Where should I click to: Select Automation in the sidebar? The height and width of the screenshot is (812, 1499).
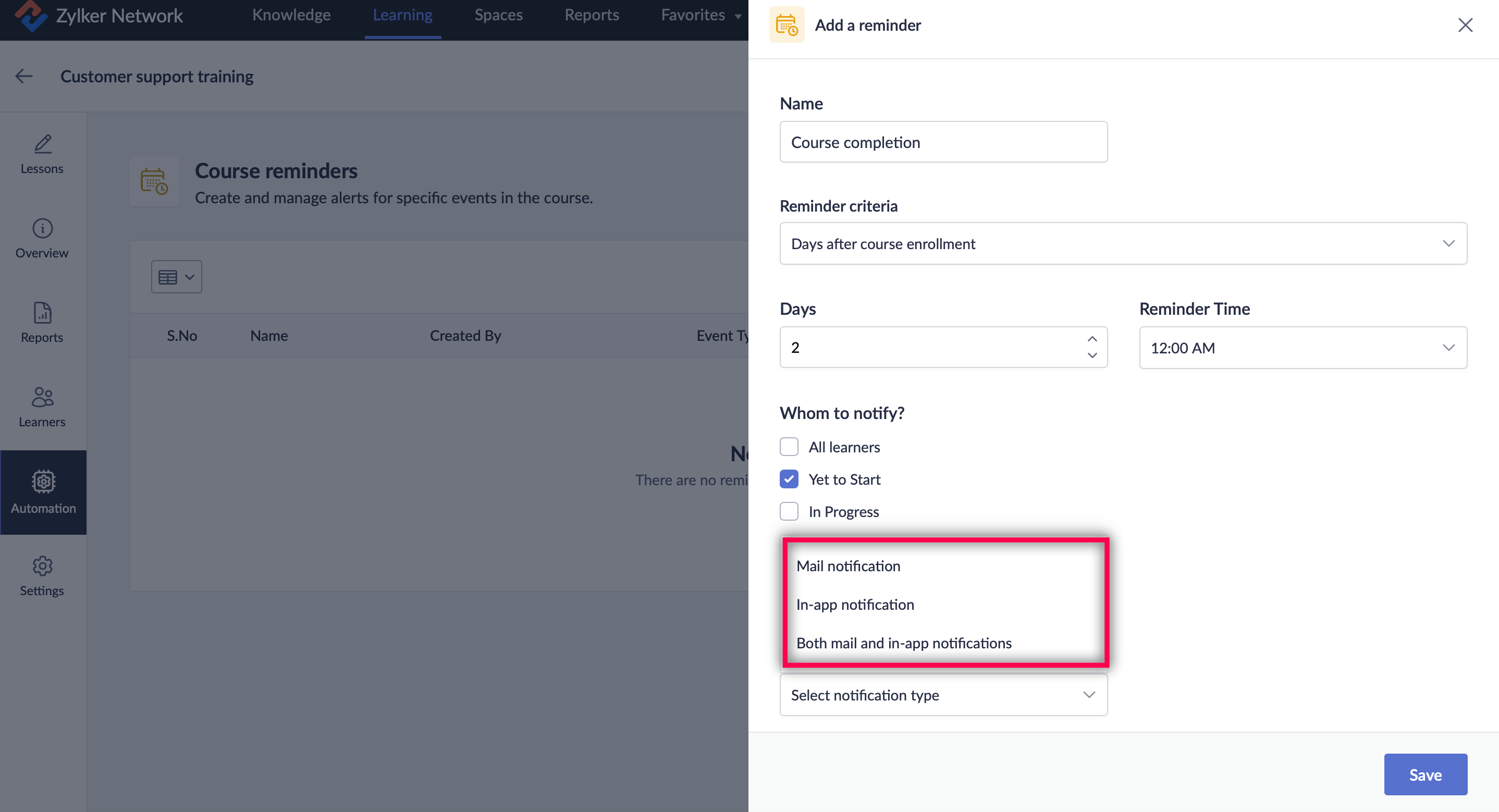[43, 493]
